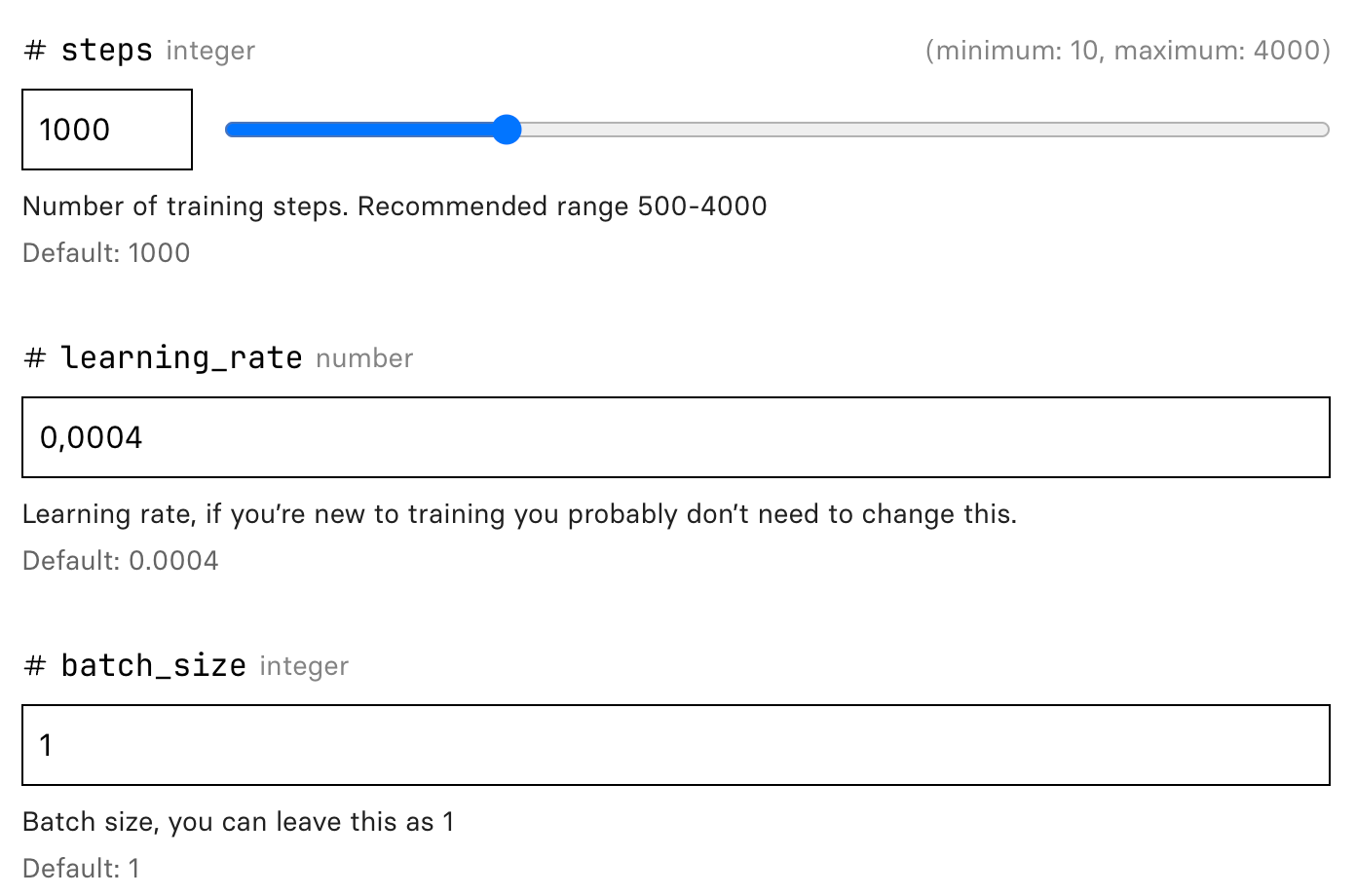1356x896 pixels.
Task: Click the hash icon beside learning_rate
Action: tap(35, 358)
